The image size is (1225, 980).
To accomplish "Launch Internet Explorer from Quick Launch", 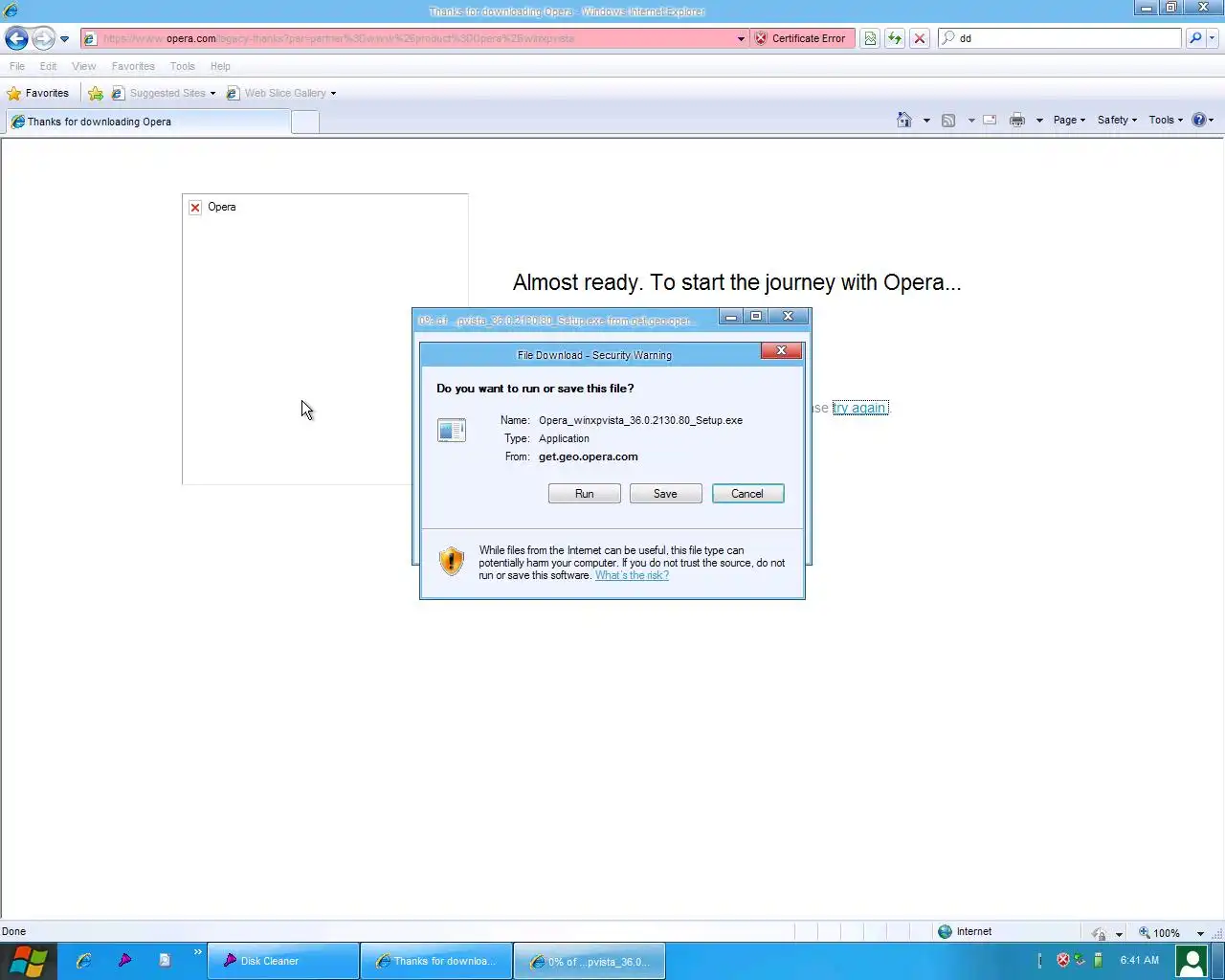I will [83, 961].
